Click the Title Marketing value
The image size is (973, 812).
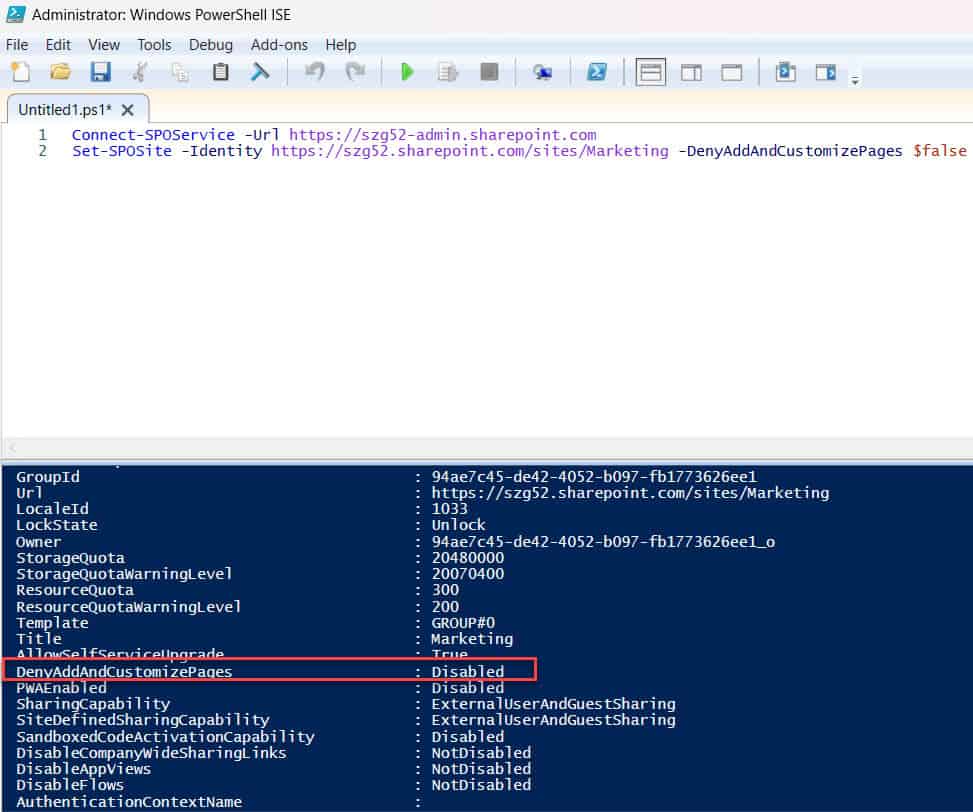pos(472,638)
